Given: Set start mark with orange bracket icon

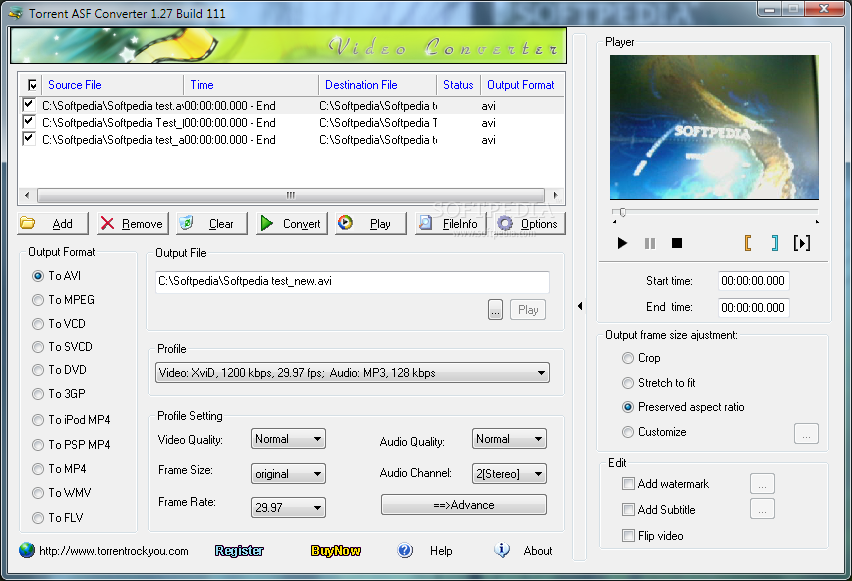Looking at the screenshot, I should [x=748, y=243].
